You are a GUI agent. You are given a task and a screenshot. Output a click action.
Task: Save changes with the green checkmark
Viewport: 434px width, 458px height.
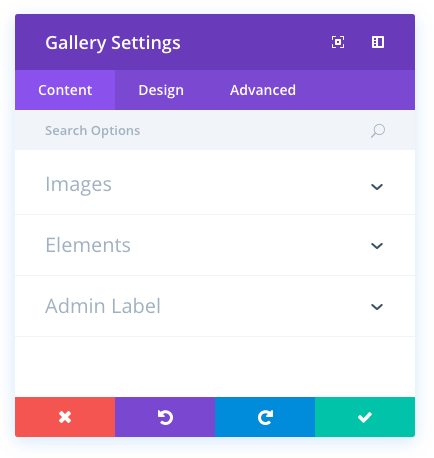tap(365, 417)
